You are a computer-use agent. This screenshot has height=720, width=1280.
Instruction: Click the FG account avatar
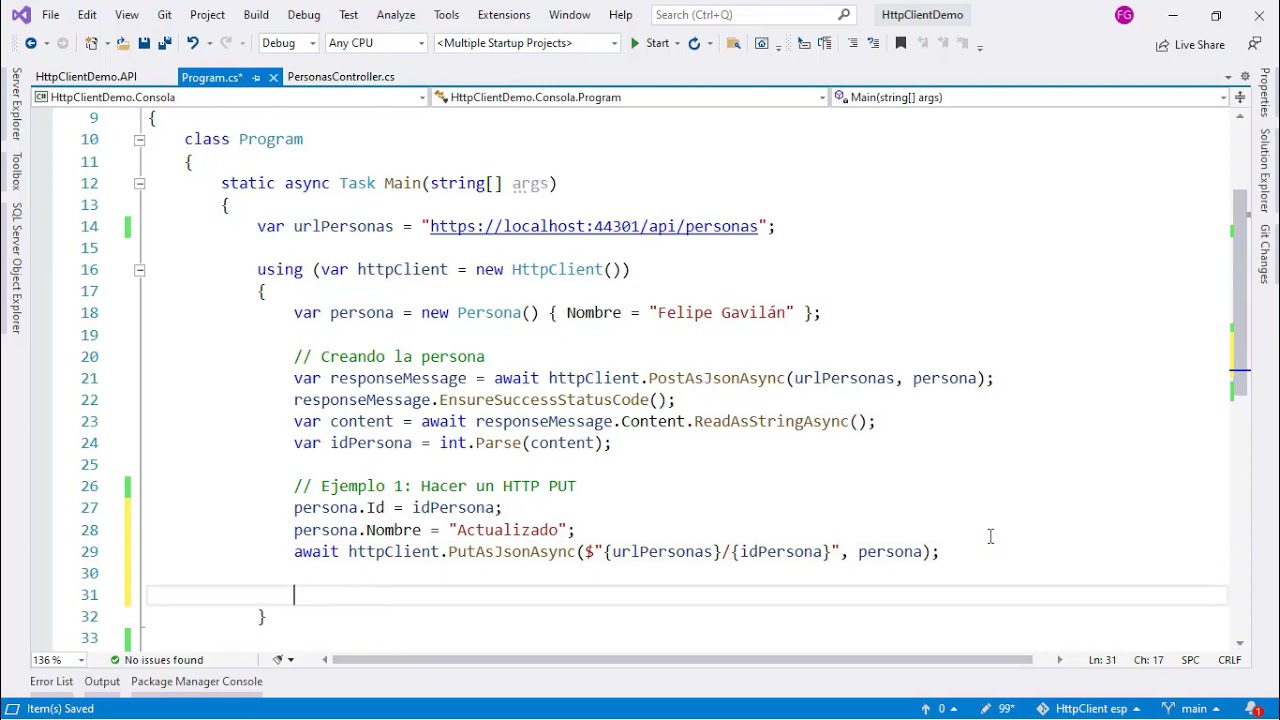pos(1125,15)
